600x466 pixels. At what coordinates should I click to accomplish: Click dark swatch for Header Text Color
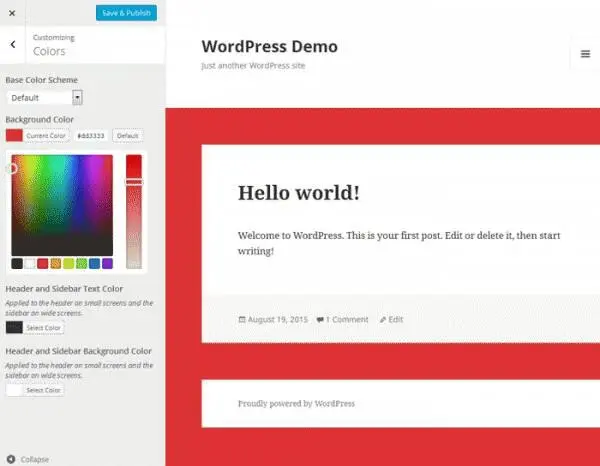(14, 328)
